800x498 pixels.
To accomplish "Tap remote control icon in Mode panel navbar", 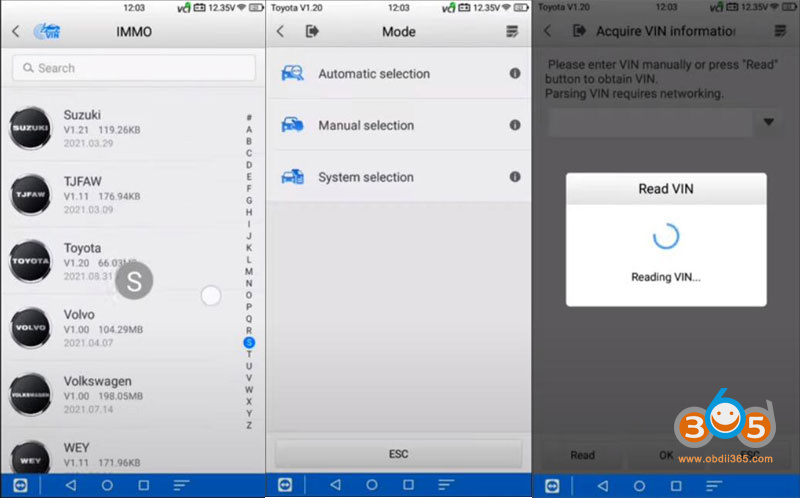I will point(285,485).
